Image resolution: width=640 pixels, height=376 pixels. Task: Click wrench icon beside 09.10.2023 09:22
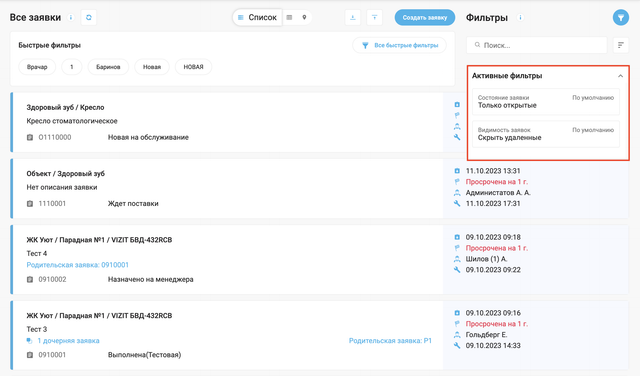(x=457, y=269)
